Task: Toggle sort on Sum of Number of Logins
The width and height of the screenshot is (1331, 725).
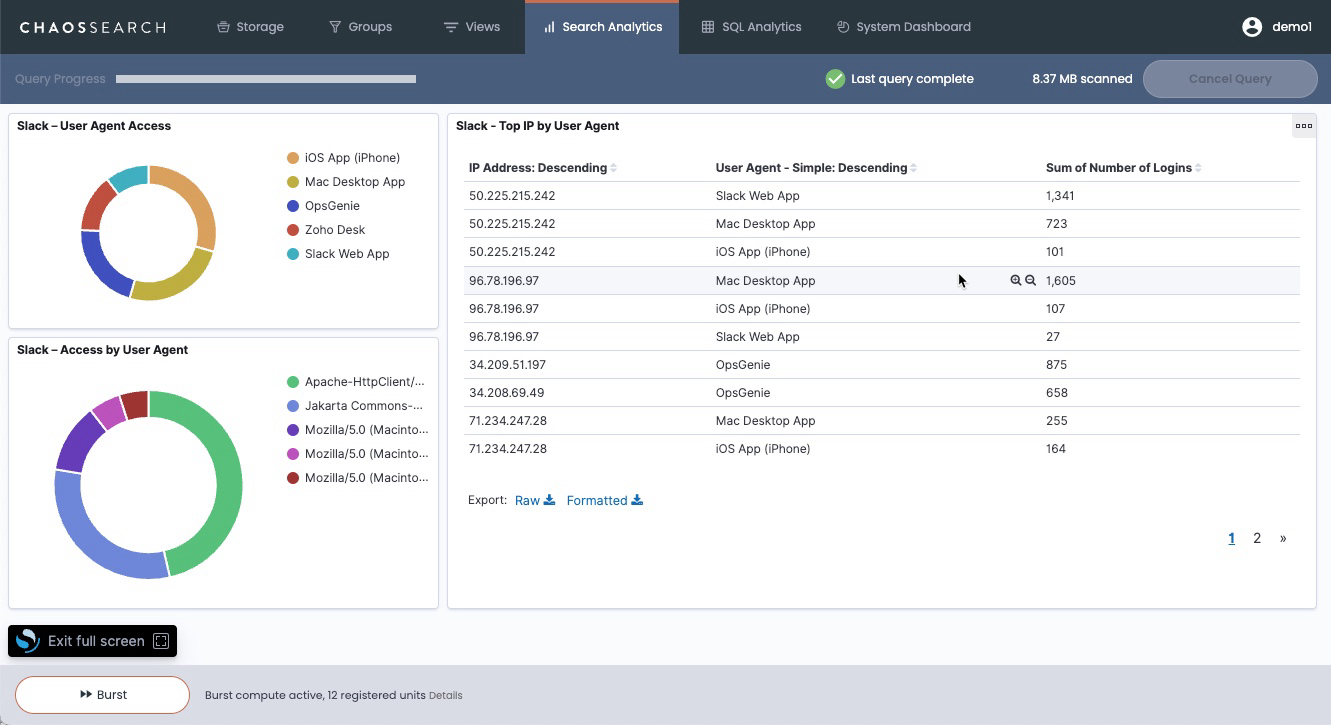Action: pyautogui.click(x=1198, y=167)
